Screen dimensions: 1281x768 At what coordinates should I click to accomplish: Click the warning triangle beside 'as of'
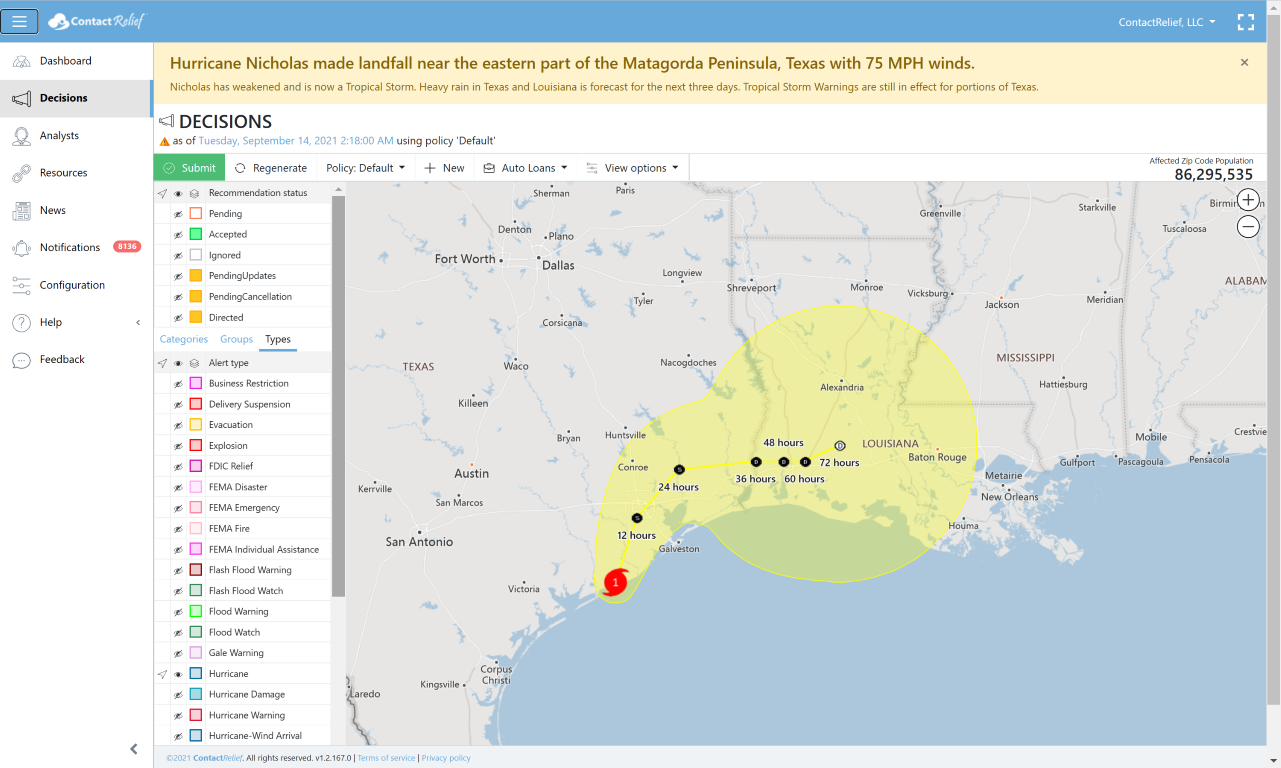pos(164,141)
